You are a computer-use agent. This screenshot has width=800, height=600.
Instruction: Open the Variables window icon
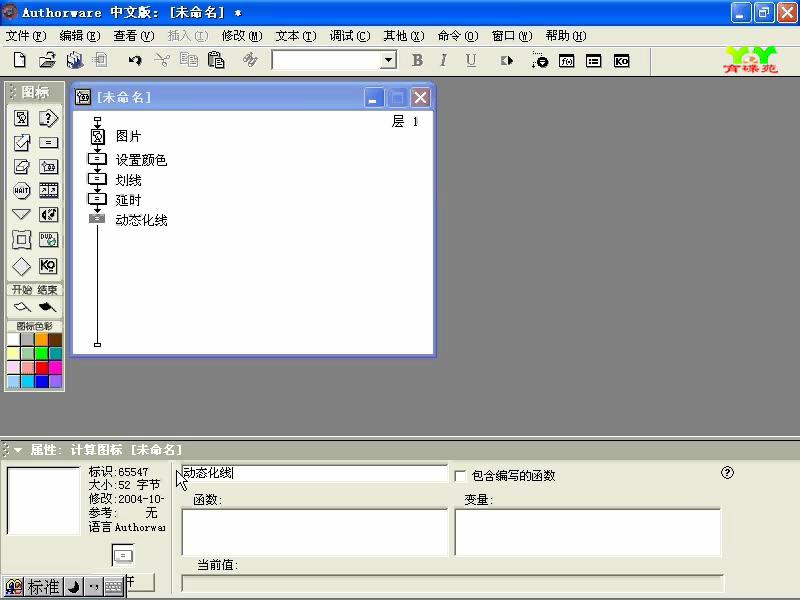[x=593, y=61]
